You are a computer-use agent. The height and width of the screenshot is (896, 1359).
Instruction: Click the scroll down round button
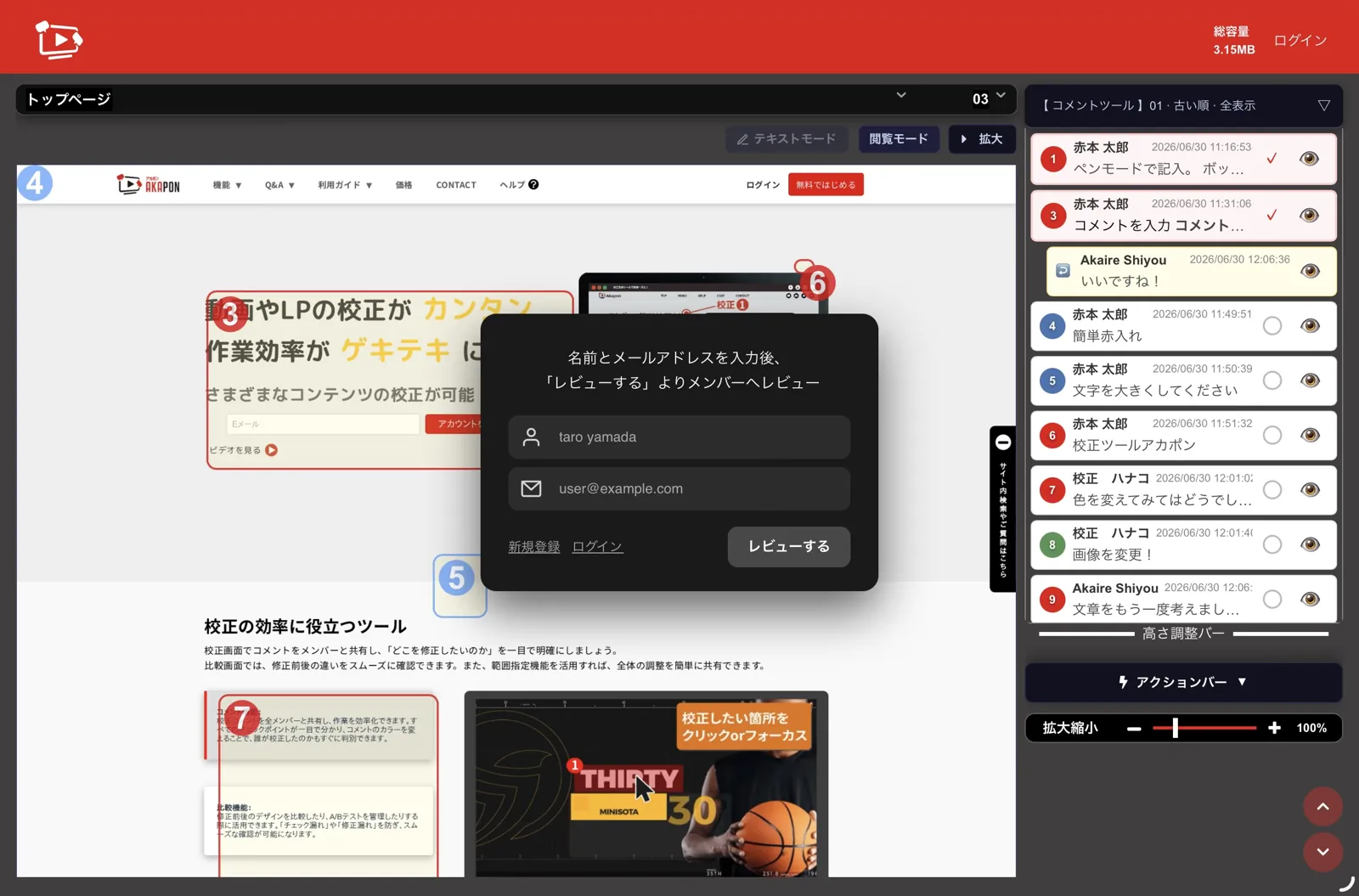(1322, 852)
